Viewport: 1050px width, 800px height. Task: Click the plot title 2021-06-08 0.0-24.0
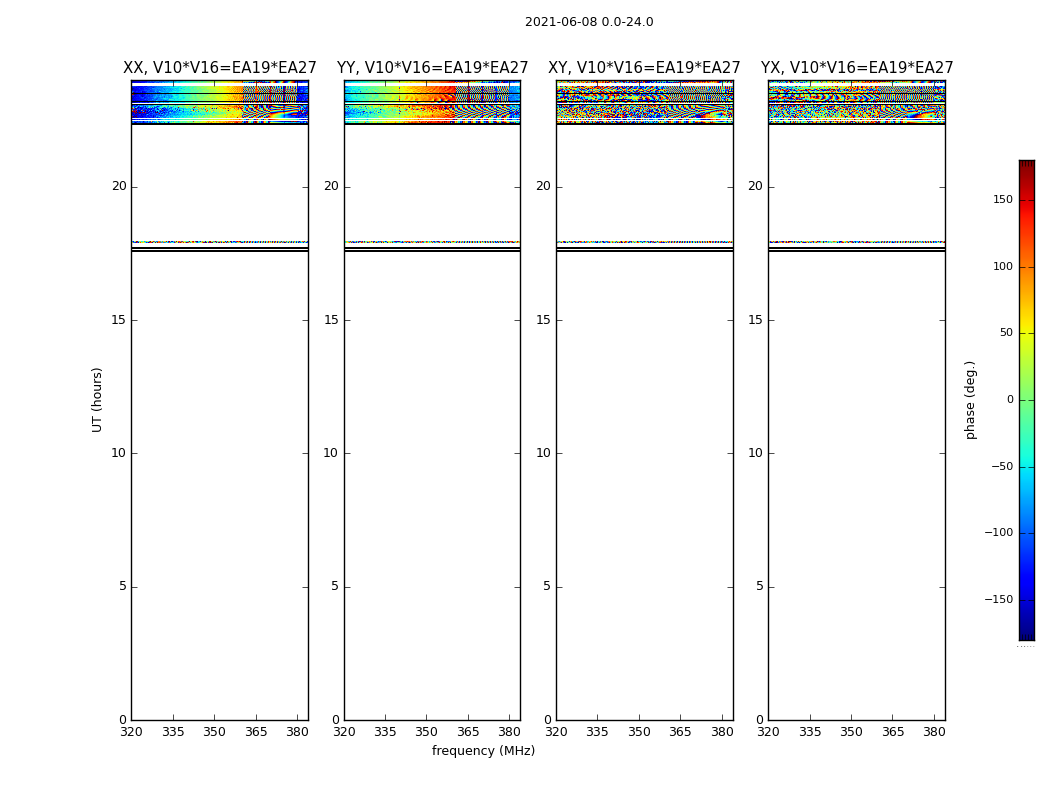click(589, 22)
